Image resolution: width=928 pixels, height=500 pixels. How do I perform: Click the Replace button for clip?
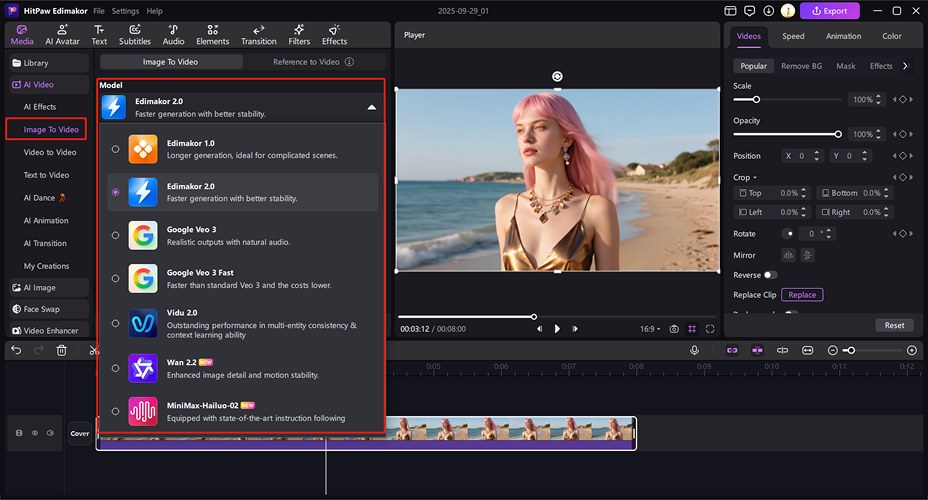tap(802, 295)
